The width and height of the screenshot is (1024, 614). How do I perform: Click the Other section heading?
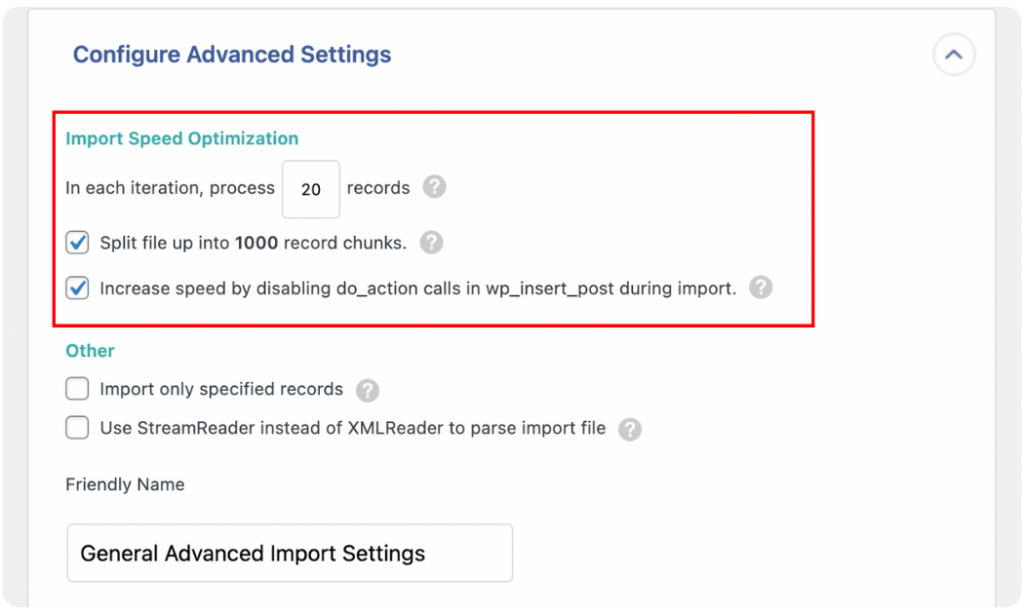point(90,351)
